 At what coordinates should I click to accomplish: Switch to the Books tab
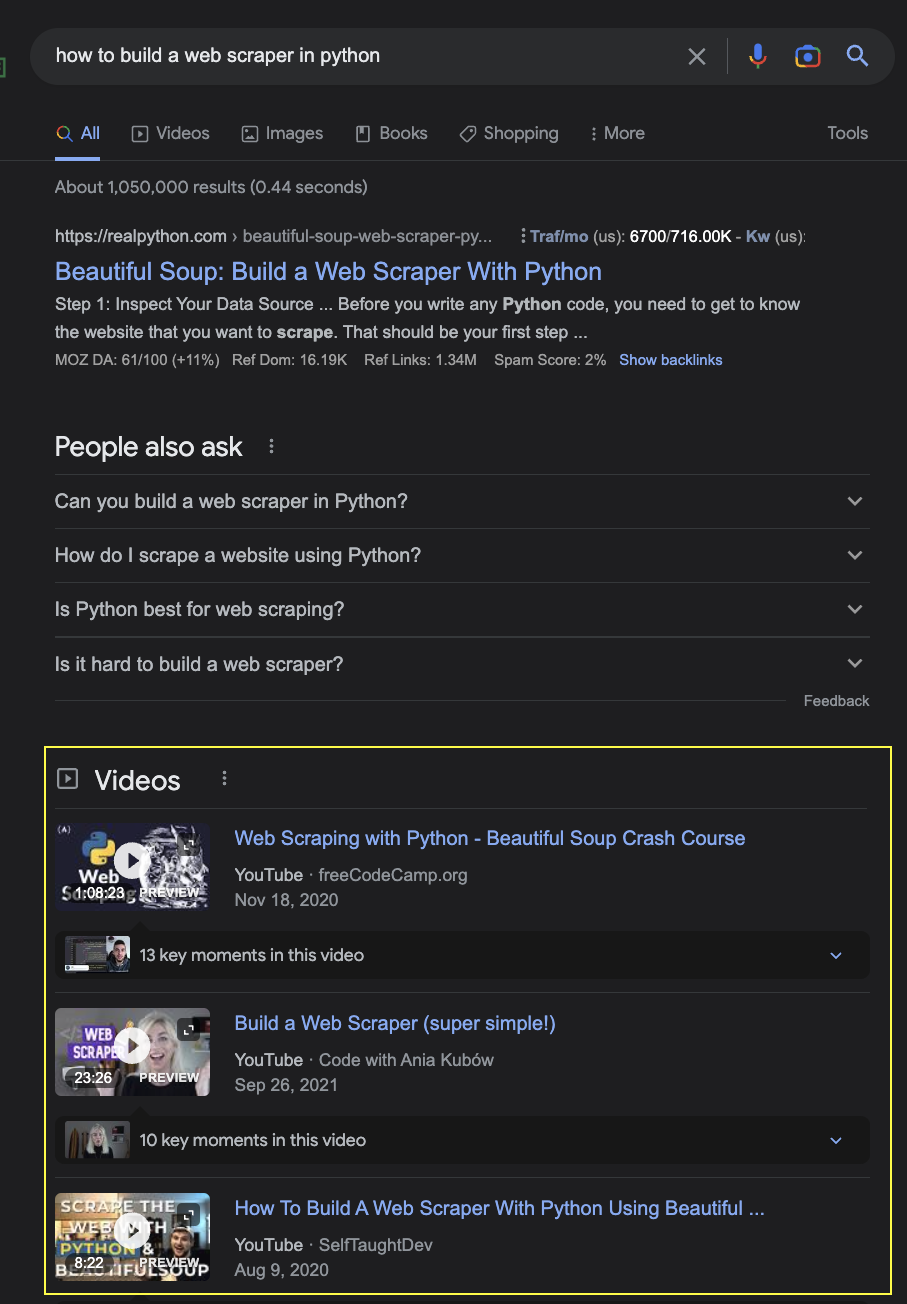[392, 133]
